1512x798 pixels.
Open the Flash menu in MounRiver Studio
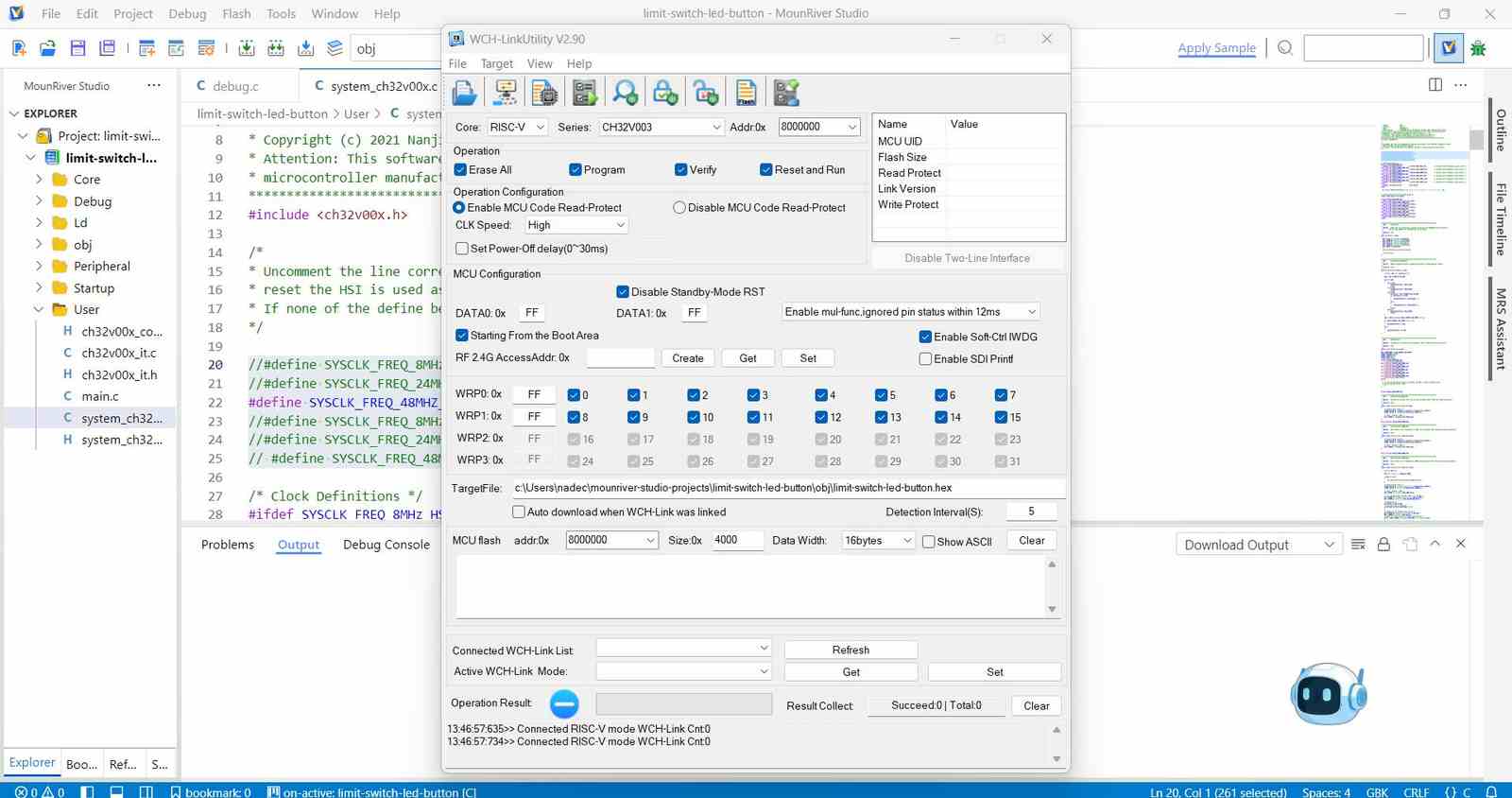(236, 13)
